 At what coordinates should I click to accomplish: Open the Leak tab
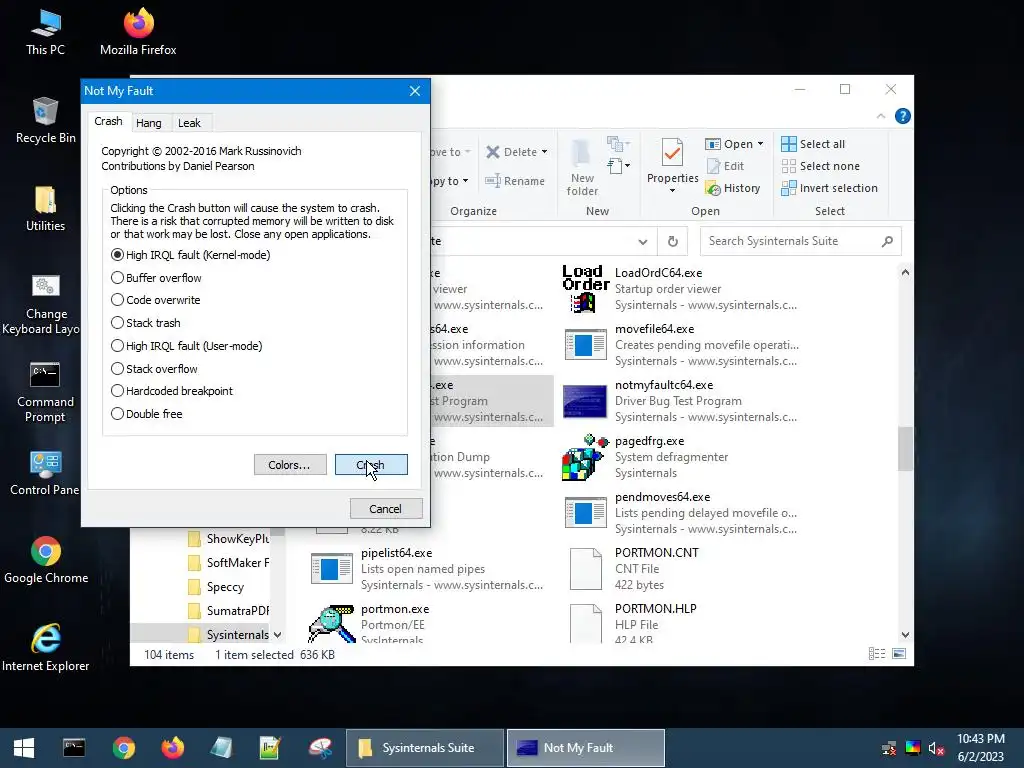click(x=189, y=123)
